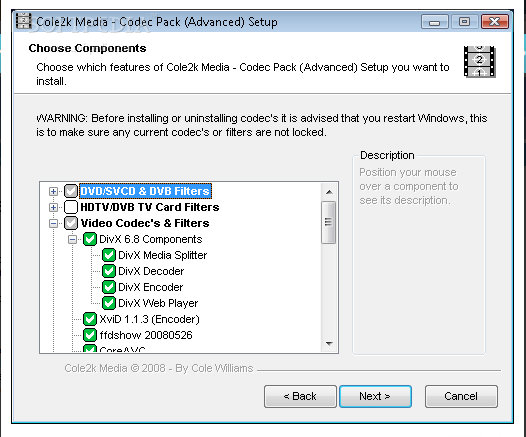The height and width of the screenshot is (437, 526).
Task: Uncheck DivX 6.8 Components
Action: click(x=90, y=239)
